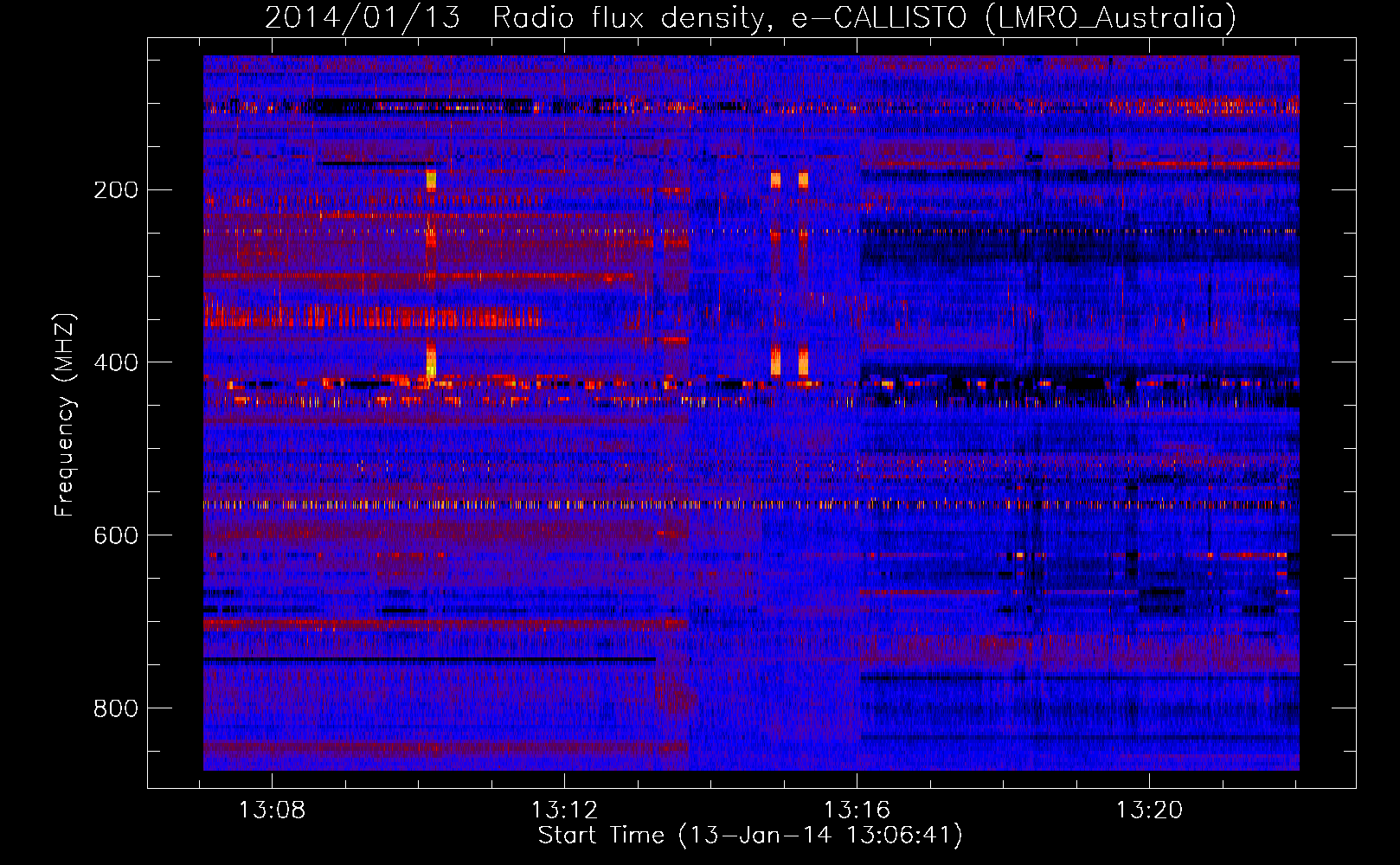
Task: Click the plot title '2014/01/13 Radio flux density'
Action: pos(750,17)
